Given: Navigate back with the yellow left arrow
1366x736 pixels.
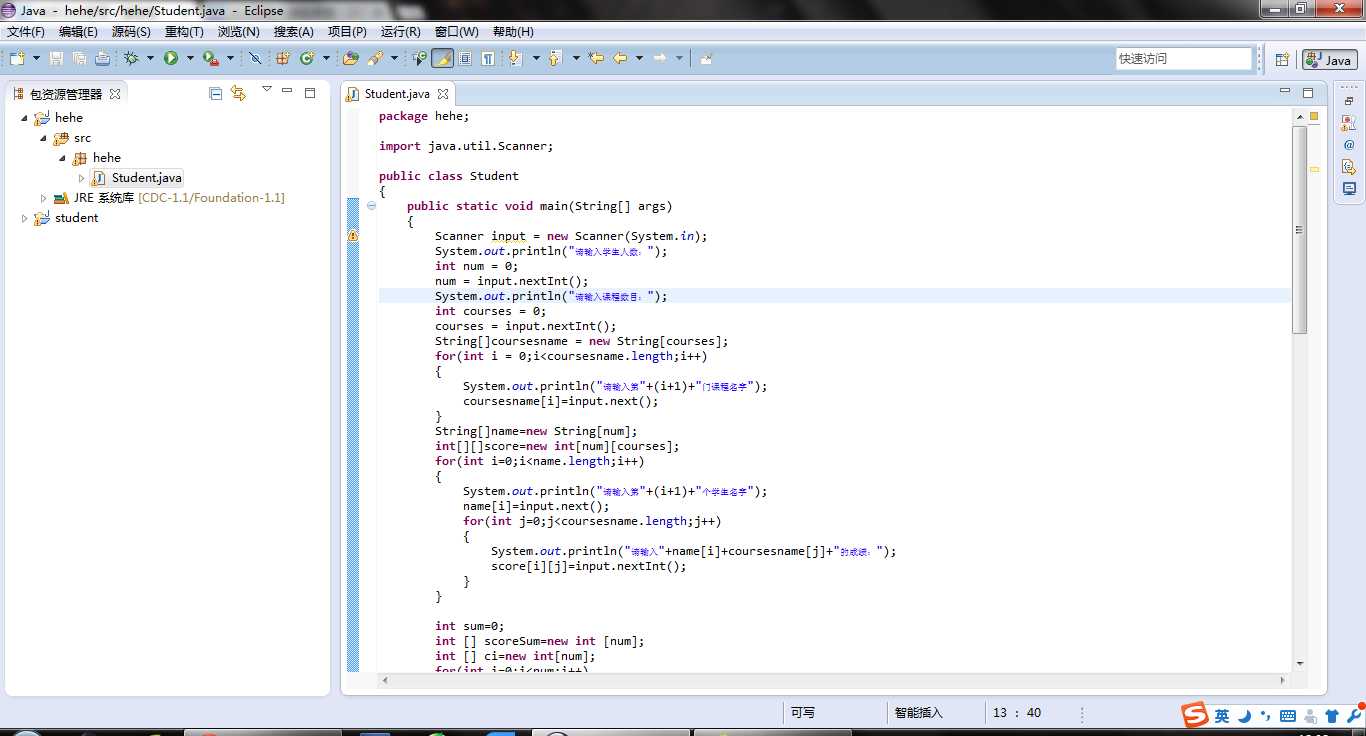Looking at the screenshot, I should pyautogui.click(x=620, y=59).
